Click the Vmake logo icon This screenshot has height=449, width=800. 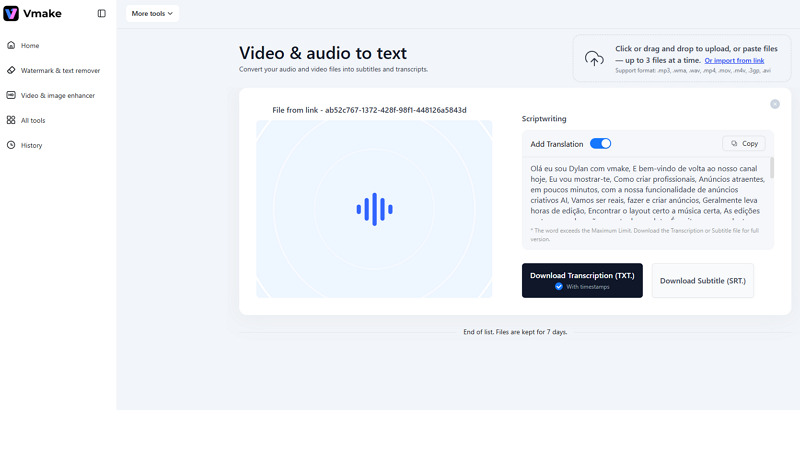point(11,13)
